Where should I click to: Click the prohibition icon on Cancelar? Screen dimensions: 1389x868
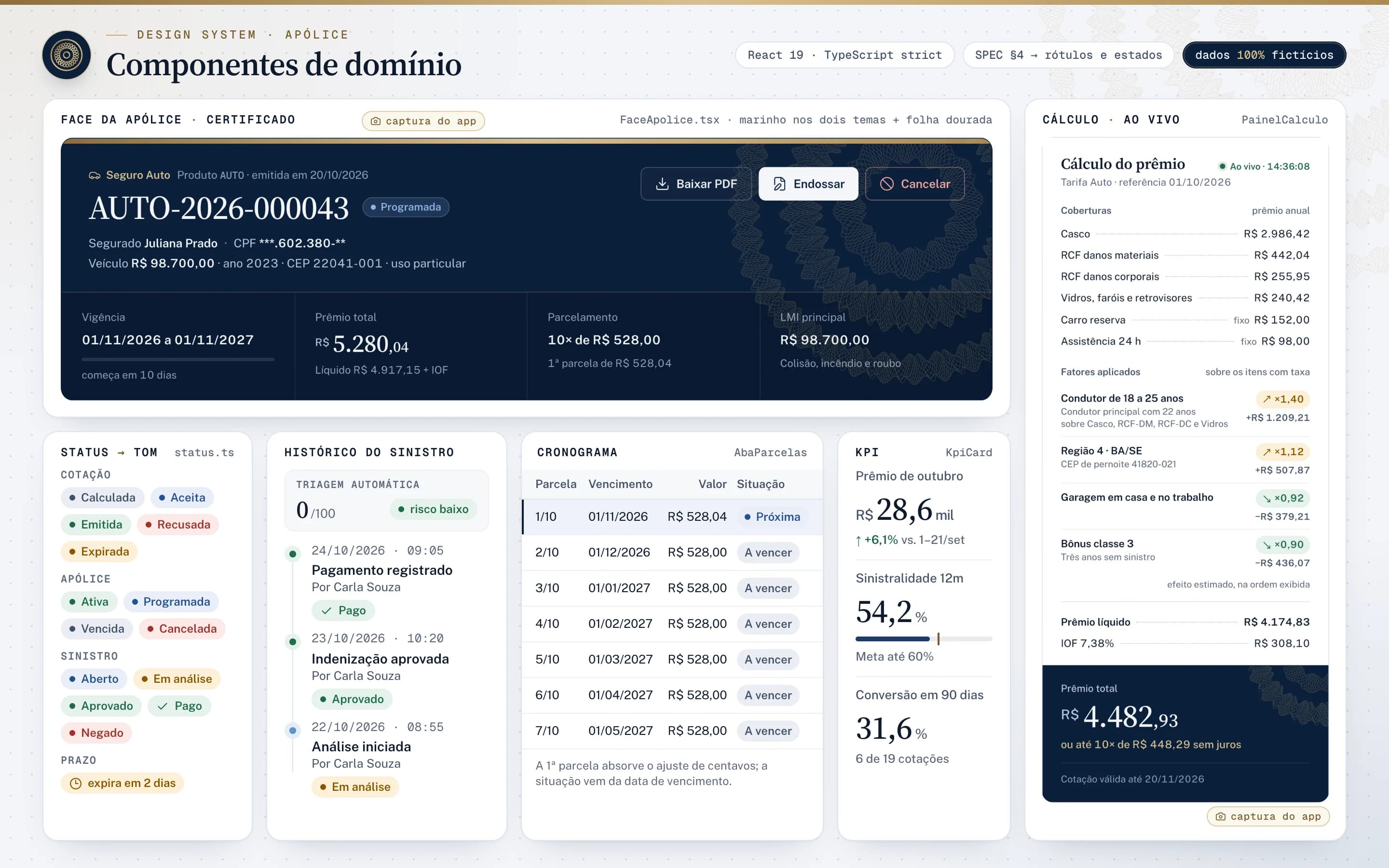coord(887,184)
